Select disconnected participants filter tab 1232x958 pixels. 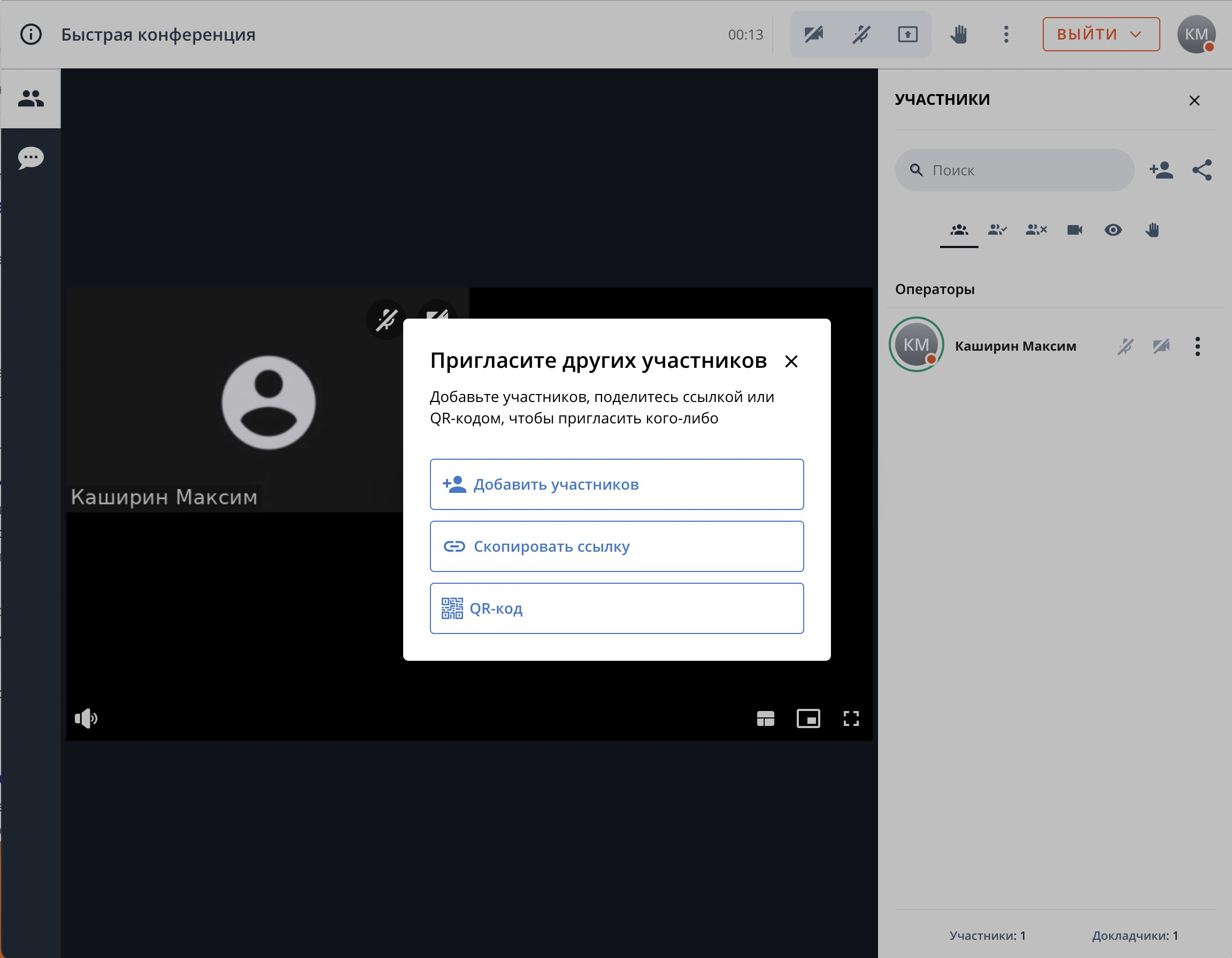click(1036, 230)
